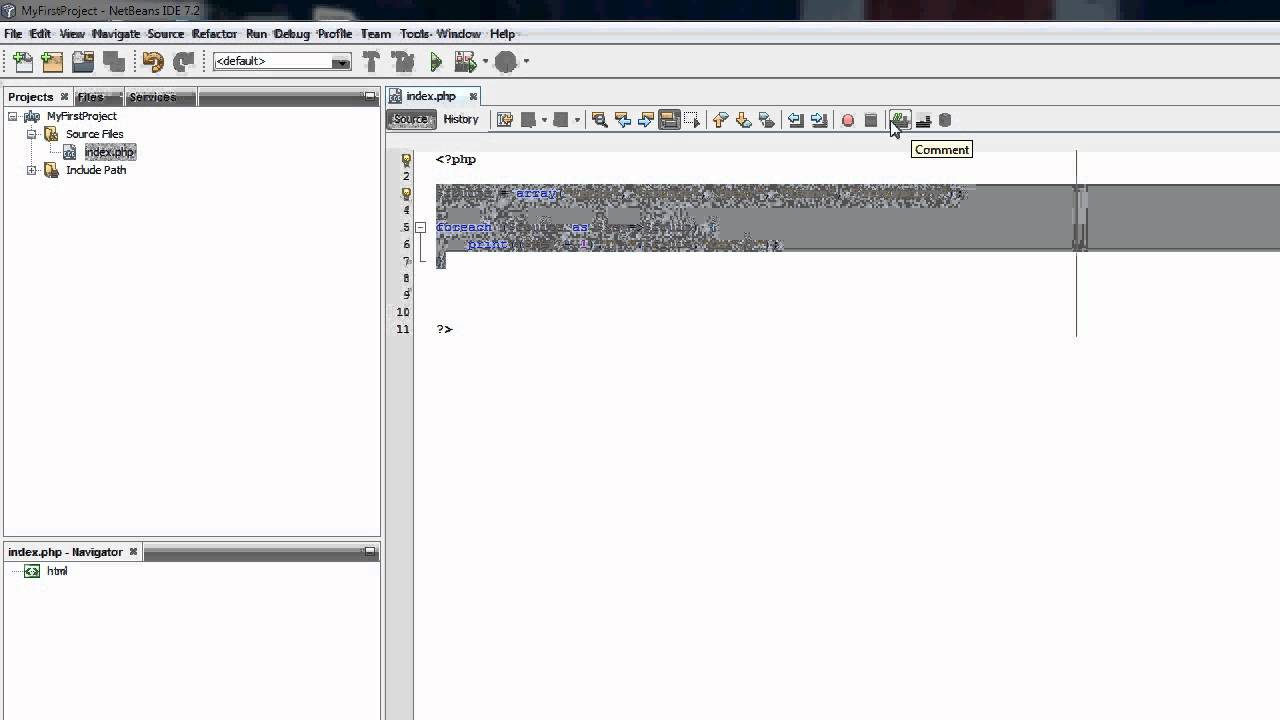
Task: Click Find Previous Occurrence icon
Action: tap(623, 120)
